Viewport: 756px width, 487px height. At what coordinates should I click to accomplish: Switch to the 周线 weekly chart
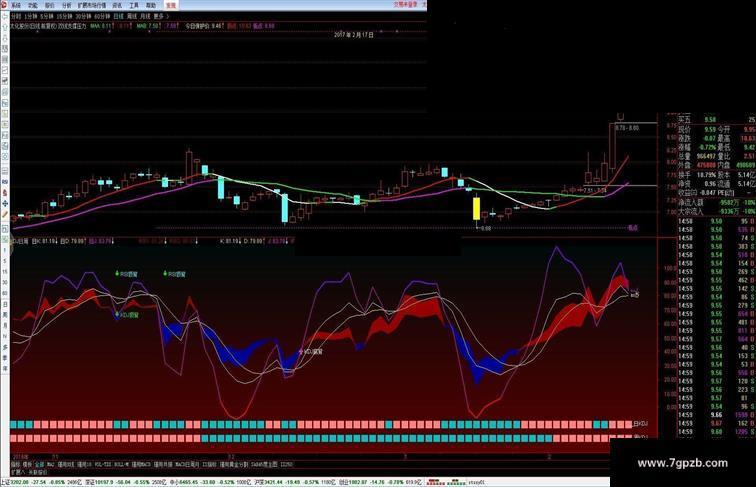132,16
